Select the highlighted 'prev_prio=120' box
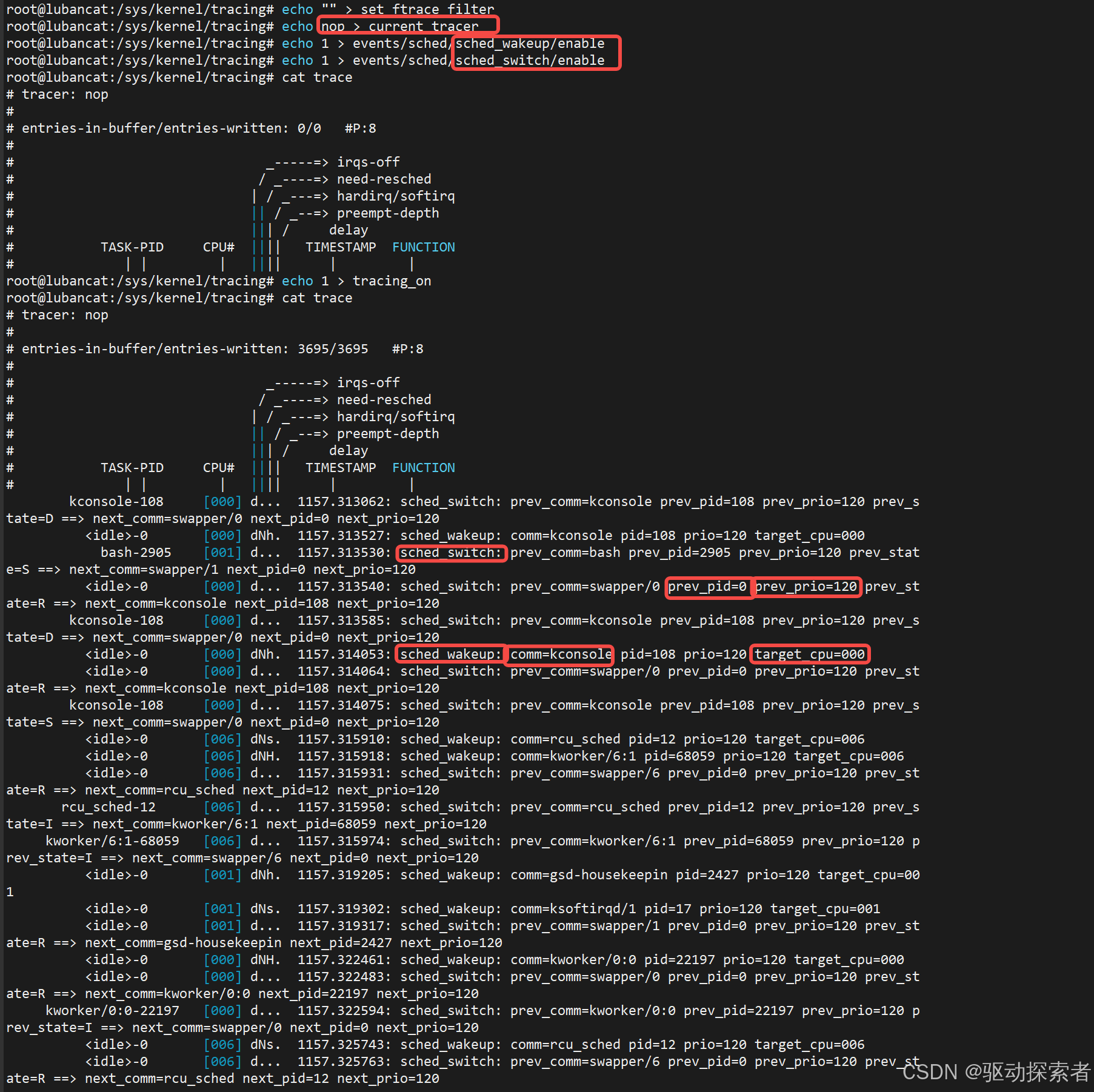 tap(807, 586)
